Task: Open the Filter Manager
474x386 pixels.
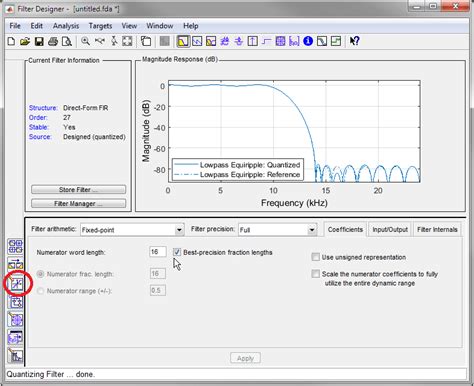Action: [x=78, y=203]
